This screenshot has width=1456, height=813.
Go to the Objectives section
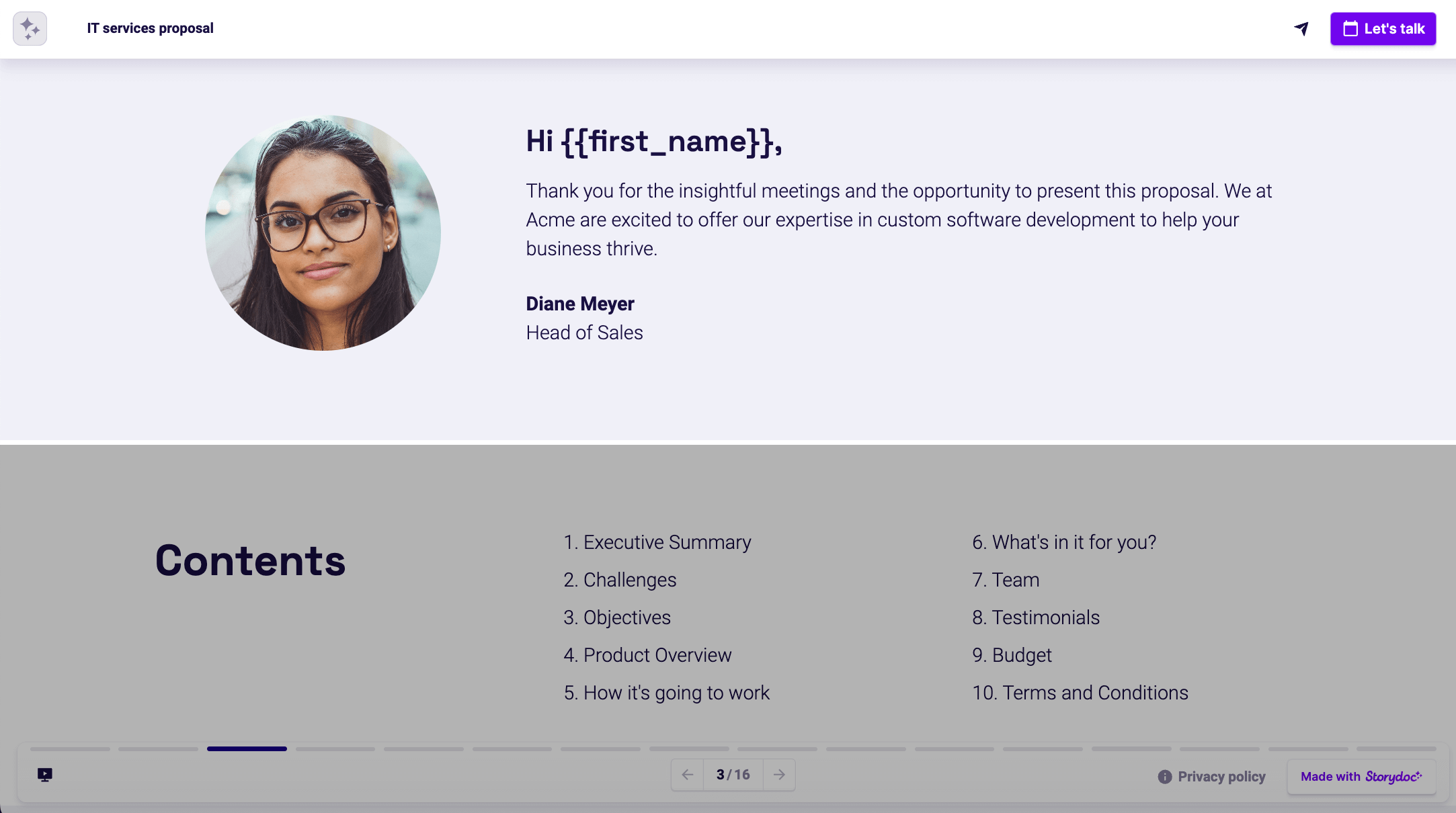617,617
